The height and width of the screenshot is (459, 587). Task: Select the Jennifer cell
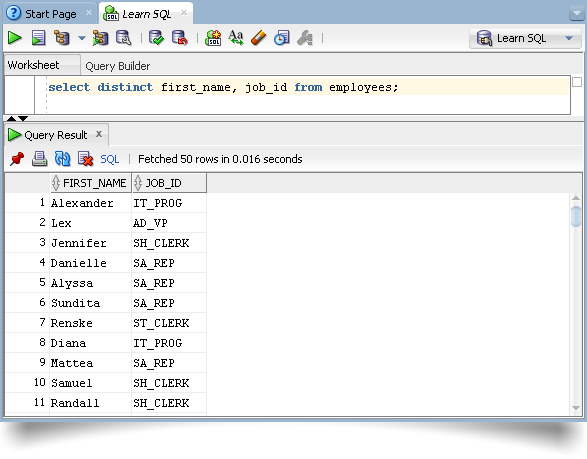90,243
